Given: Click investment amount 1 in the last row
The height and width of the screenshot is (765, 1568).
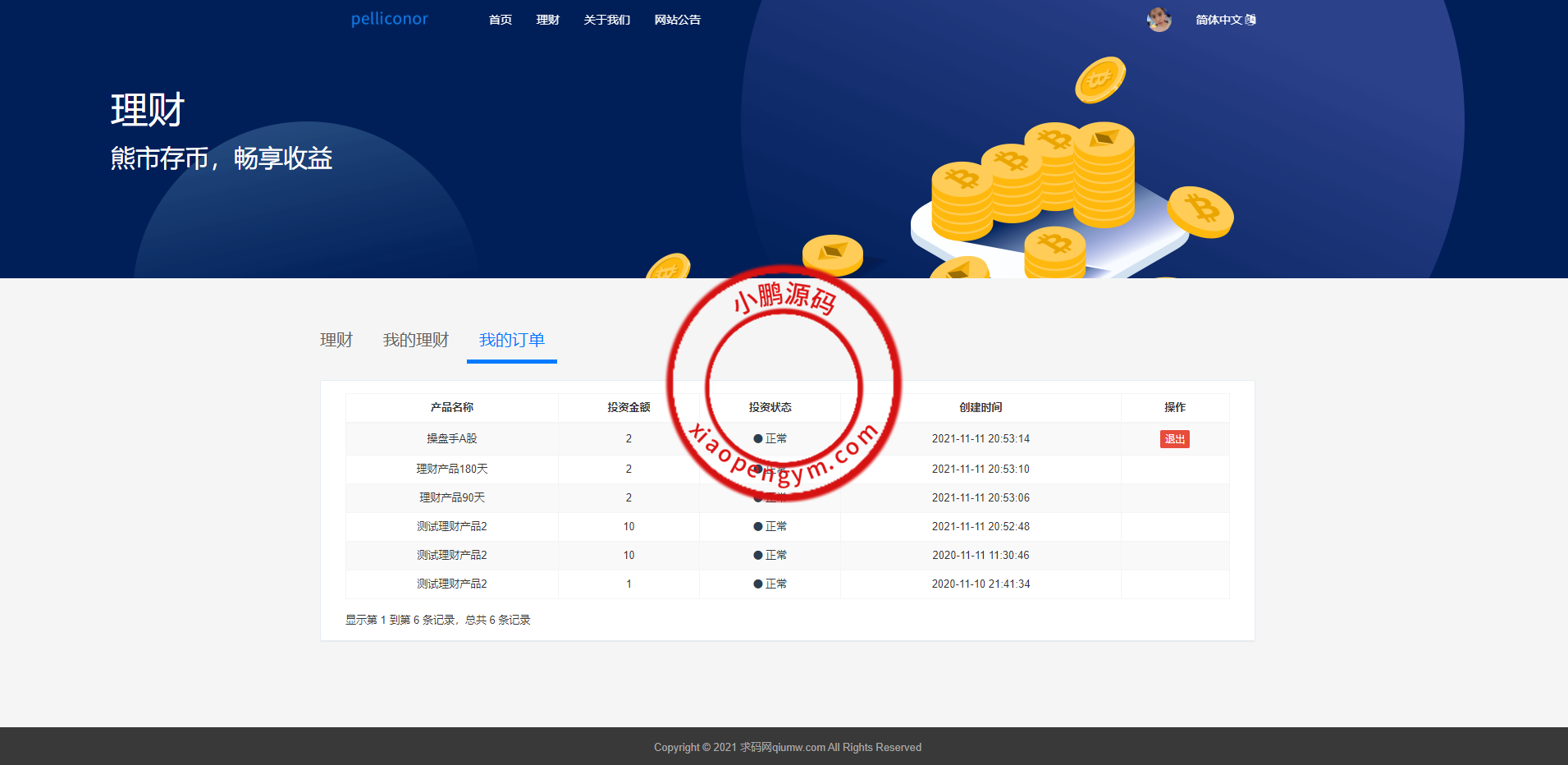Looking at the screenshot, I should [x=629, y=584].
